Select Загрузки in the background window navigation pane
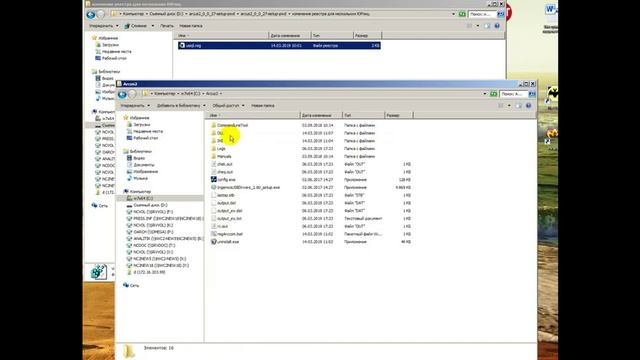The height and width of the screenshot is (360, 640). tap(111, 45)
